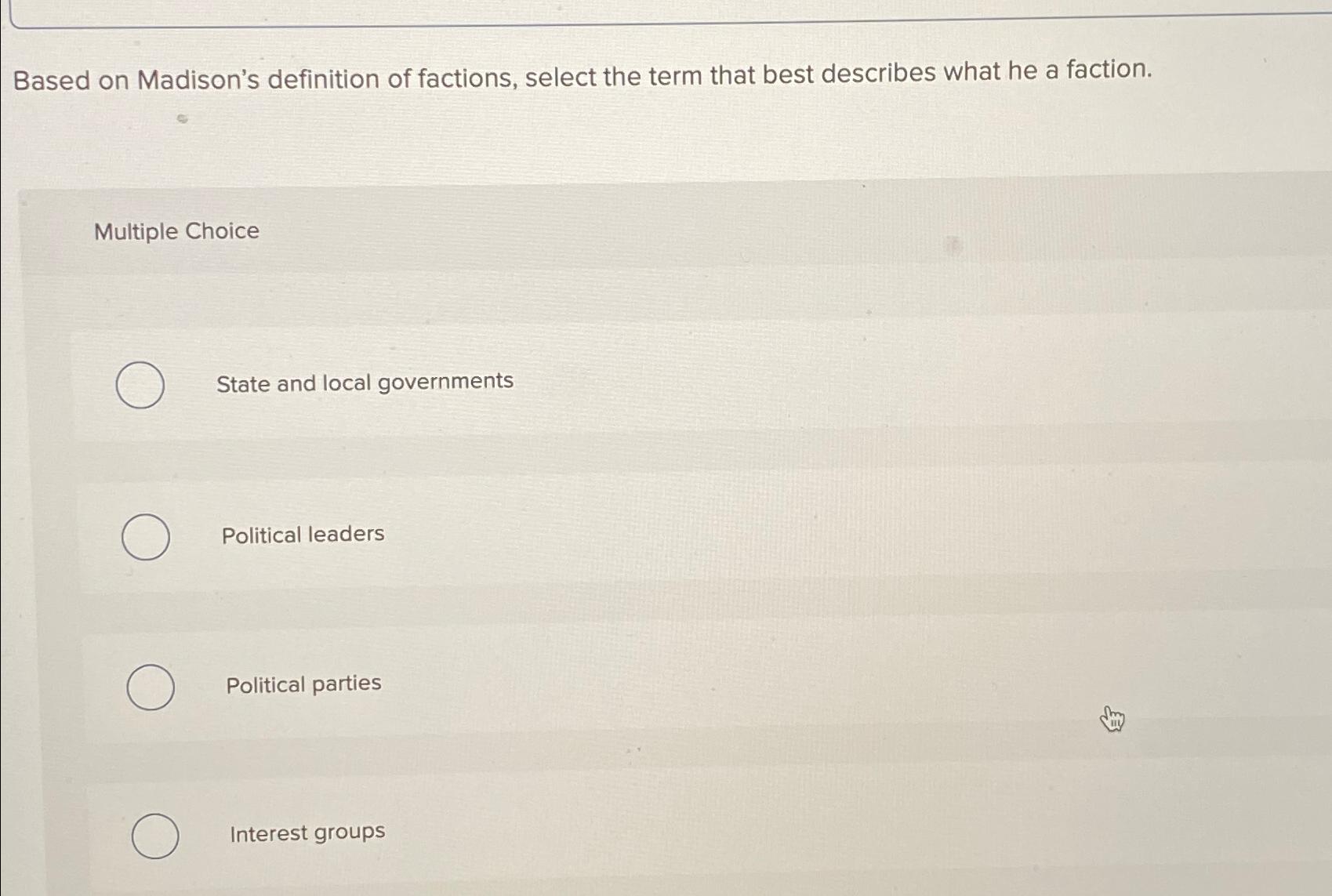
Task: Click the question text about Madison's factions
Action: (583, 74)
